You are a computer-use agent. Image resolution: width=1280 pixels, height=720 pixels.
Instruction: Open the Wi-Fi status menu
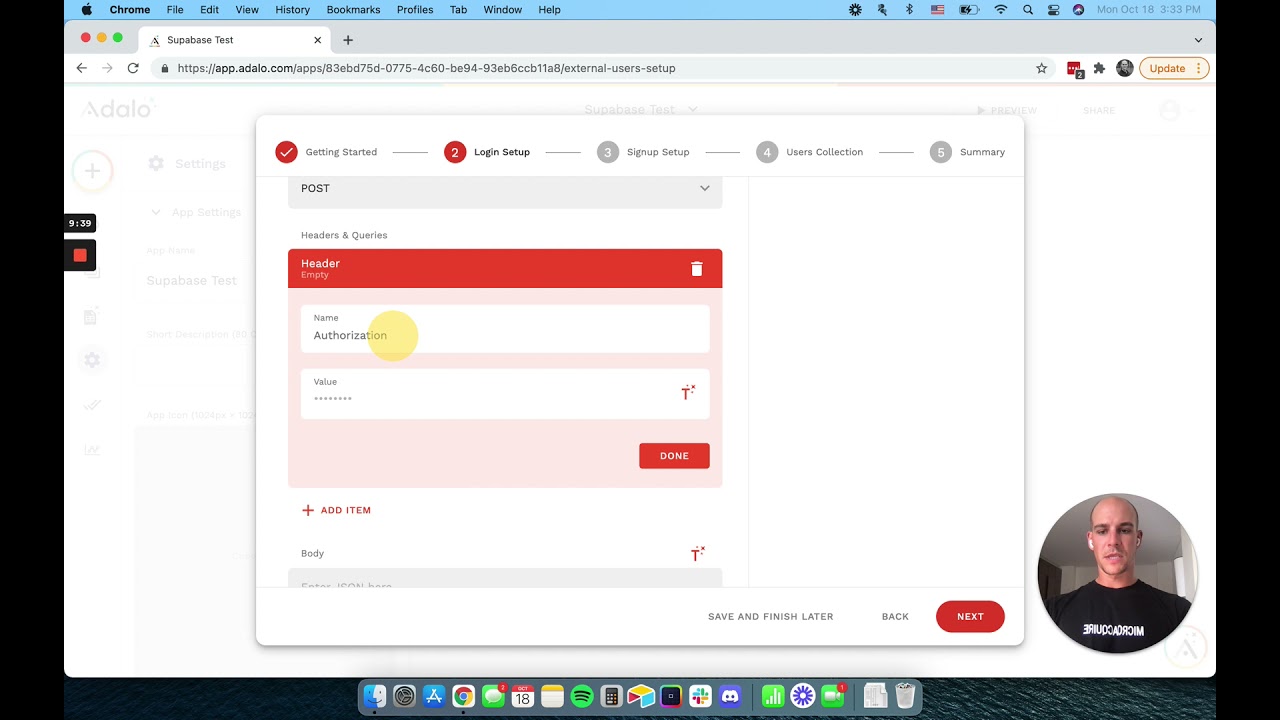1001,9
